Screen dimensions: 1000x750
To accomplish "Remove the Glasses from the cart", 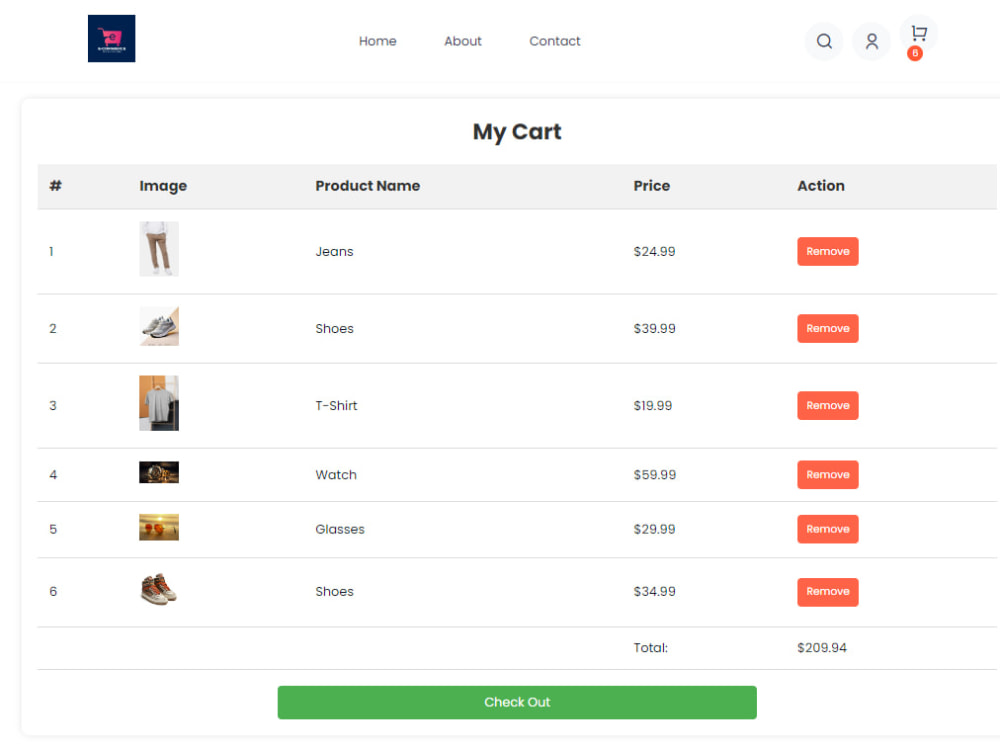I will (x=827, y=529).
